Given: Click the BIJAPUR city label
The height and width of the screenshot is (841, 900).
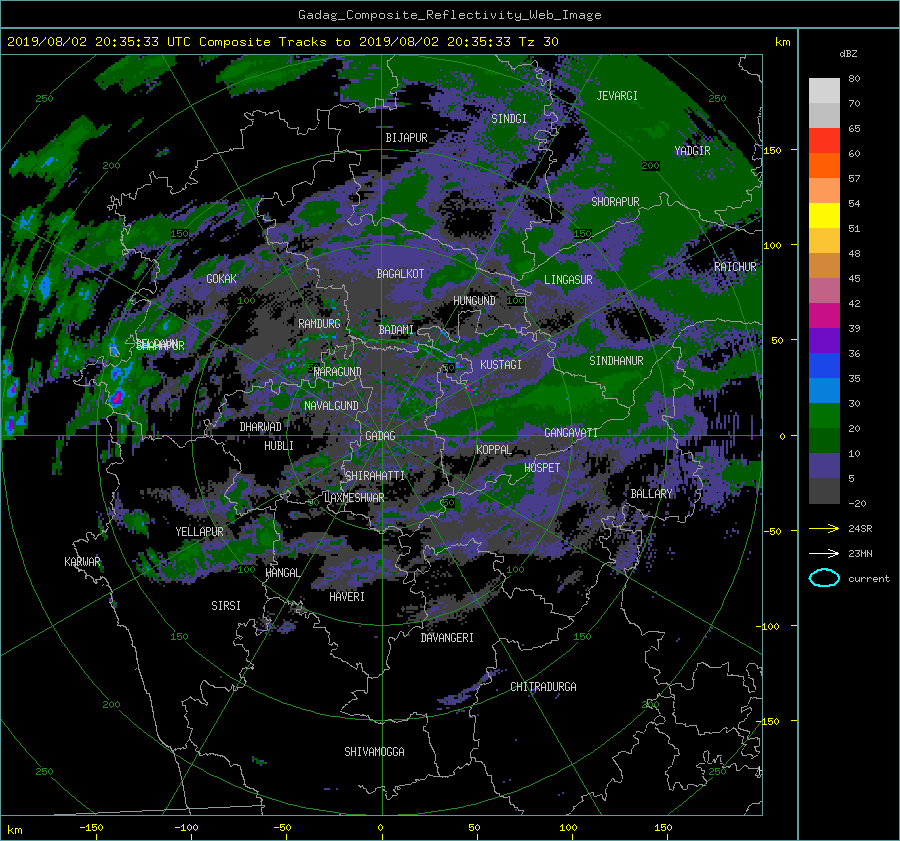Looking at the screenshot, I should click(406, 138).
